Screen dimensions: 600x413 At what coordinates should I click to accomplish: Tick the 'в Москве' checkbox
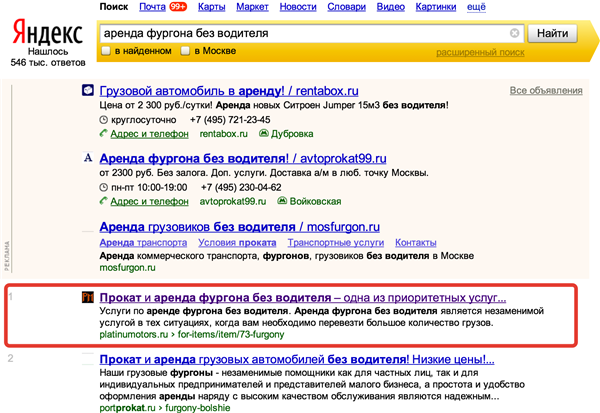click(x=185, y=51)
